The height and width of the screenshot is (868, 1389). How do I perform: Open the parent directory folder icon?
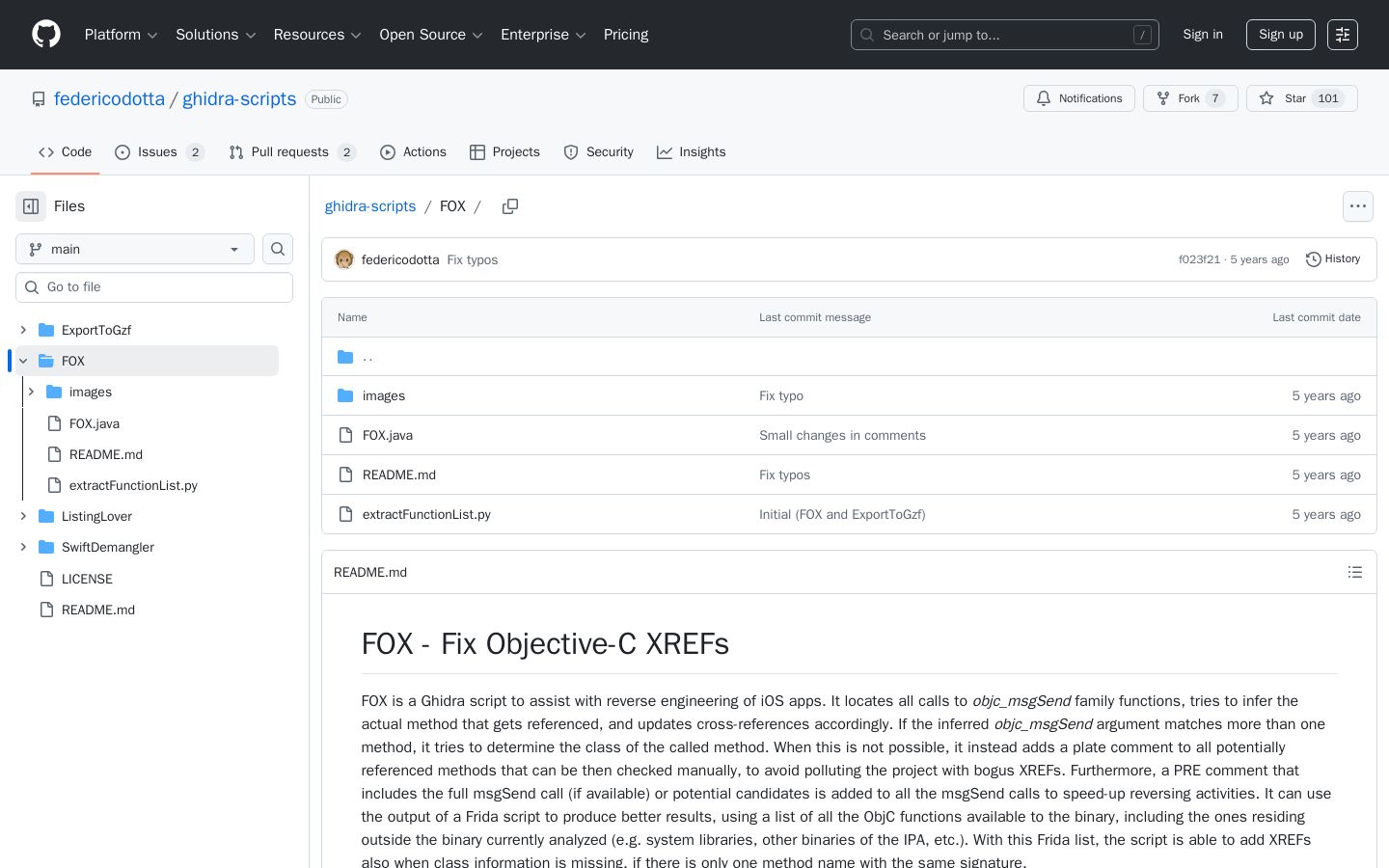[345, 357]
